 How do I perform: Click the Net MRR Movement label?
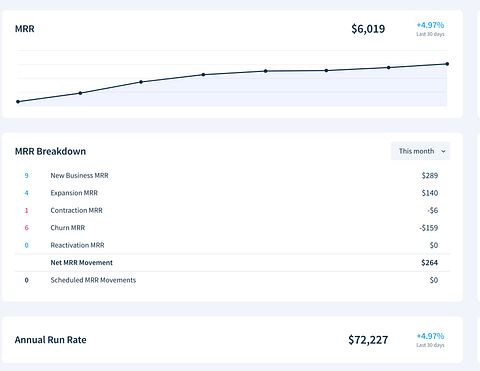coord(81,263)
